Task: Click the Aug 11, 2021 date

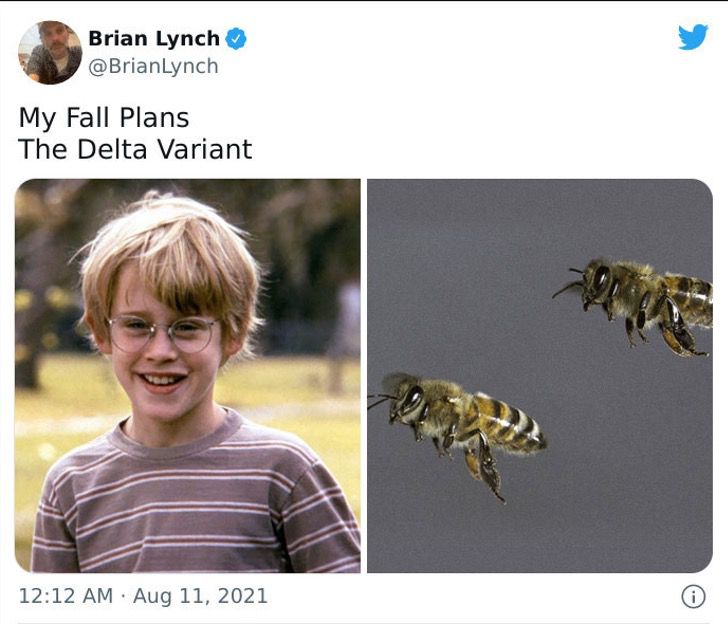Action: pos(200,596)
